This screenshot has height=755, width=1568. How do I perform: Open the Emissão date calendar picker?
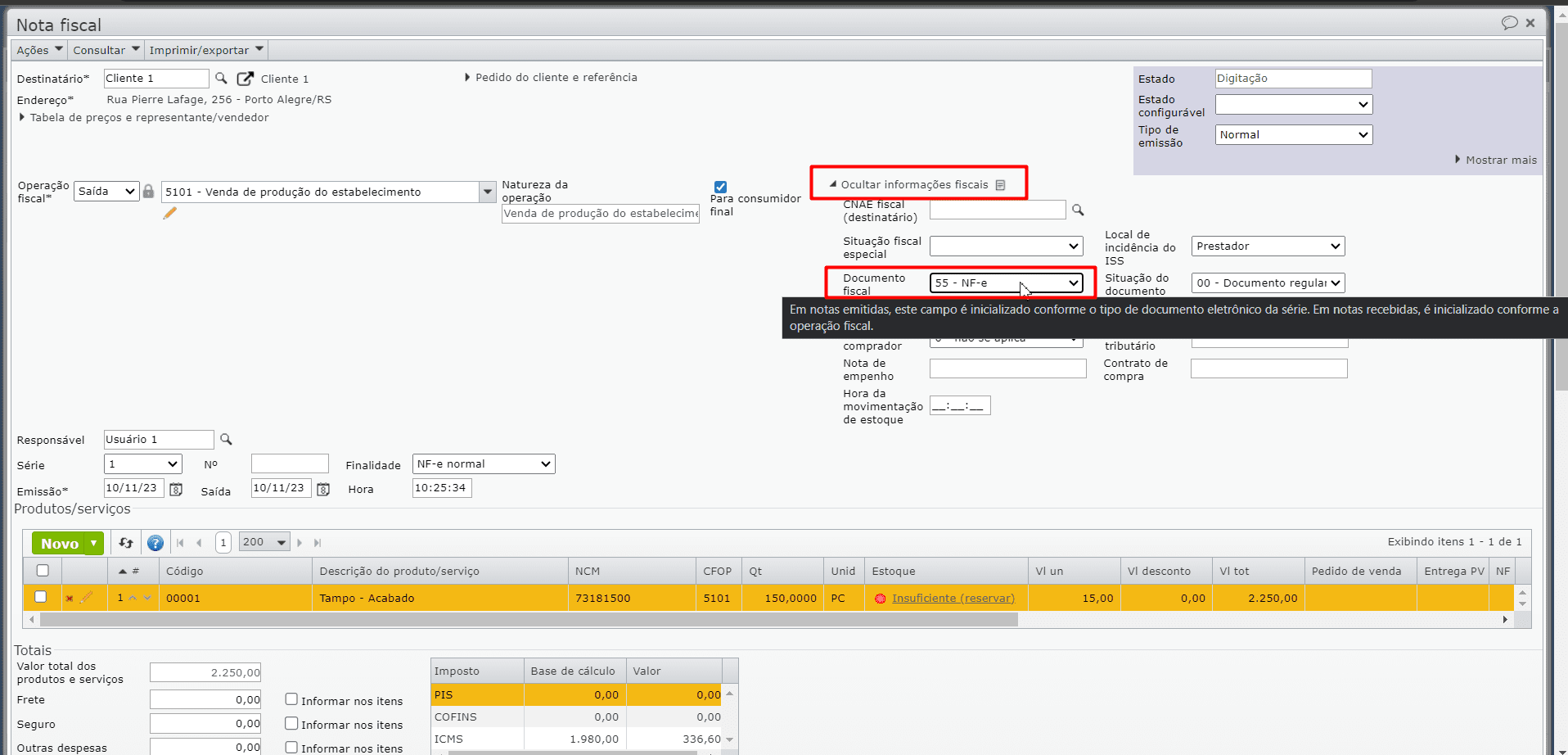(x=176, y=490)
